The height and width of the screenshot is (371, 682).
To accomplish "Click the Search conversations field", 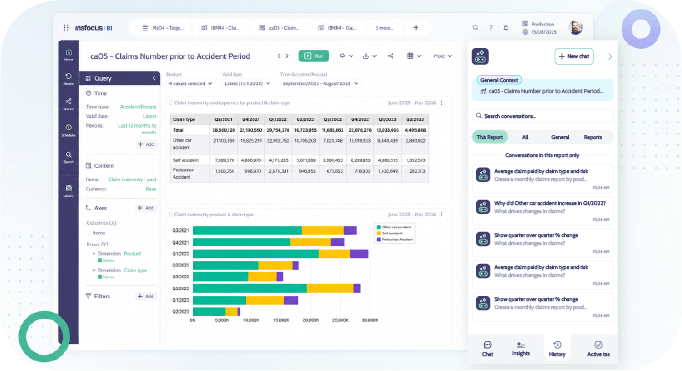I will click(x=543, y=116).
